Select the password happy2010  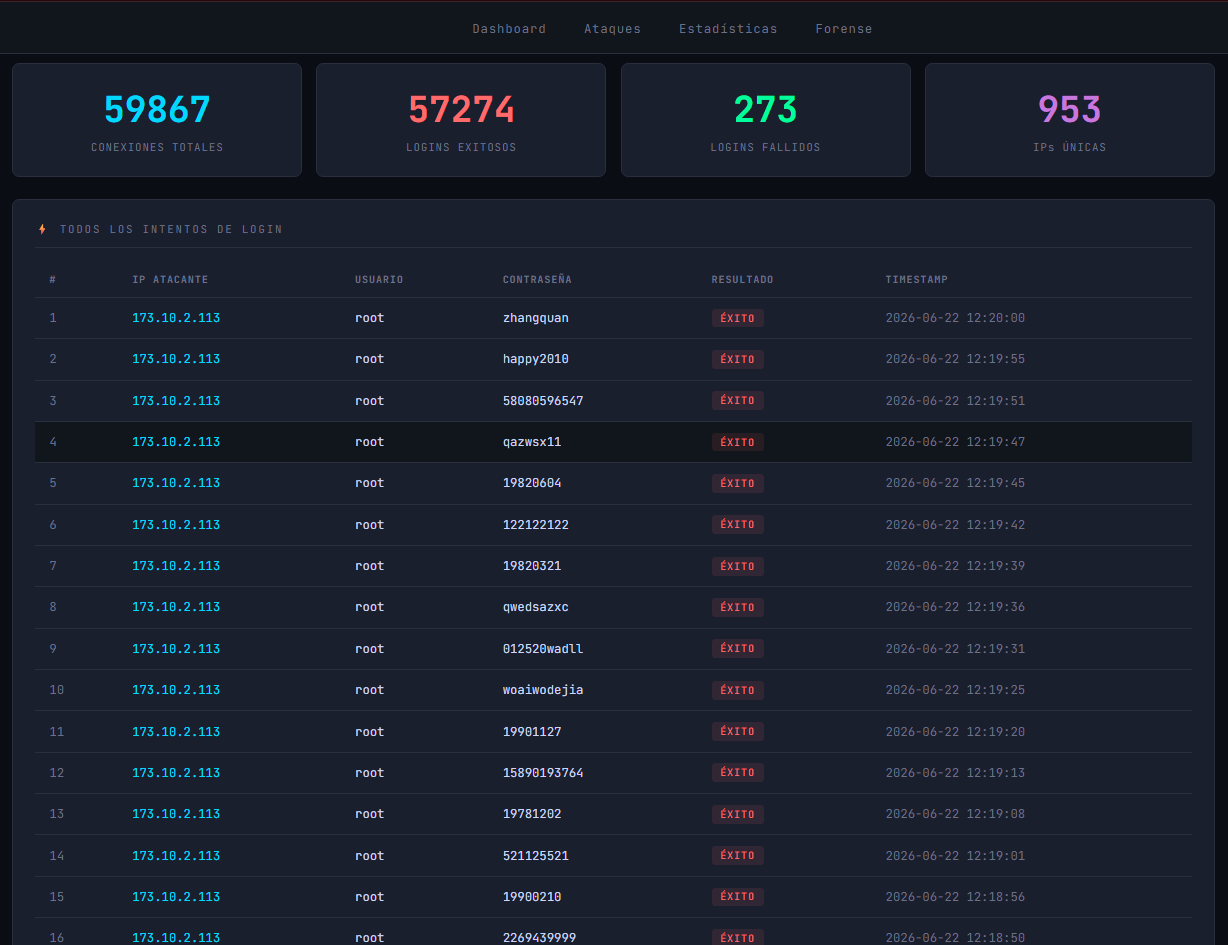tap(536, 359)
